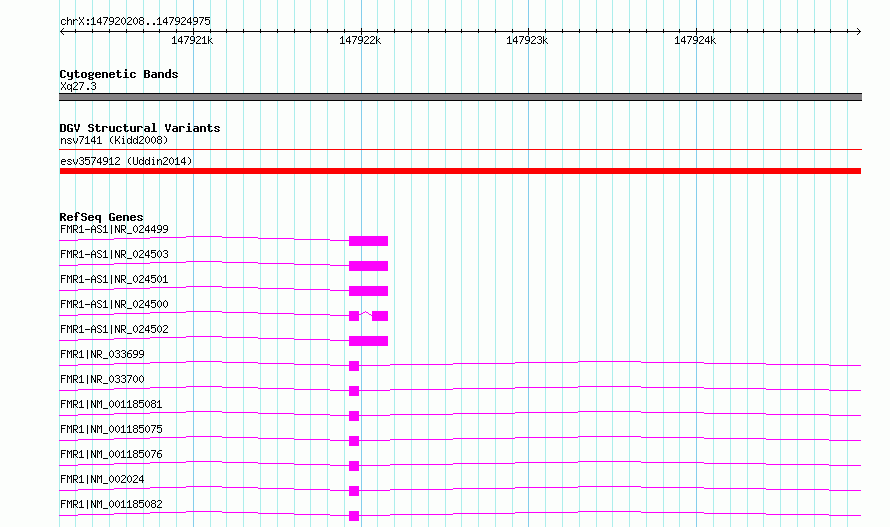The height and width of the screenshot is (527, 890).
Task: Click the FMR1 NM_001185076 exon square
Action: pos(354,466)
